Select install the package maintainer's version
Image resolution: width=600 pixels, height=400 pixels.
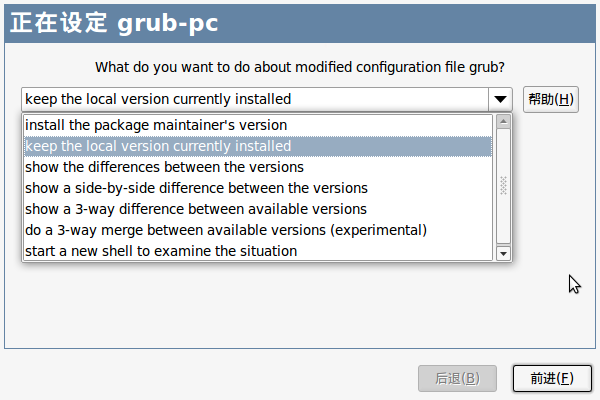point(258,125)
